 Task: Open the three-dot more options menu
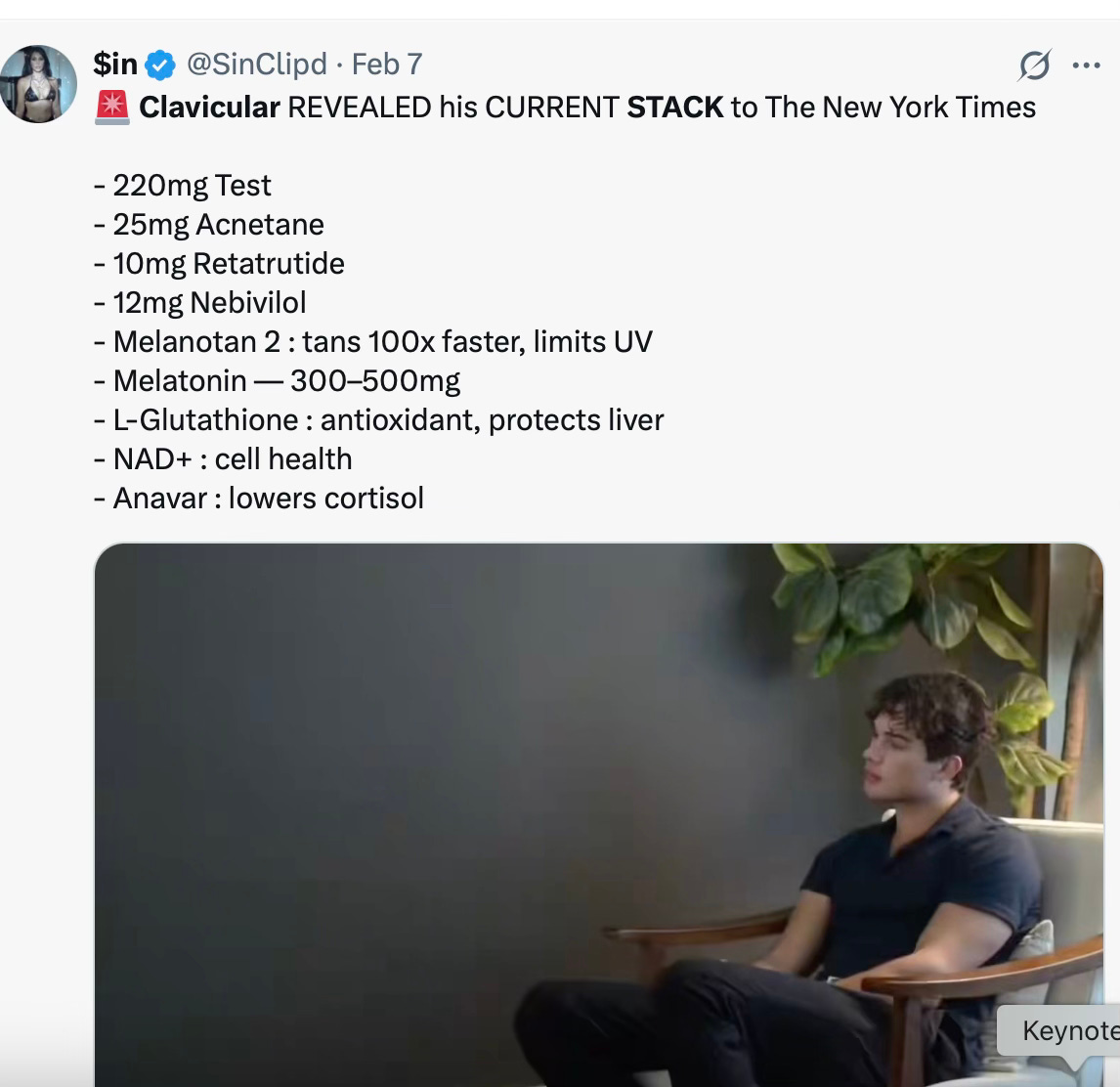(x=1087, y=65)
